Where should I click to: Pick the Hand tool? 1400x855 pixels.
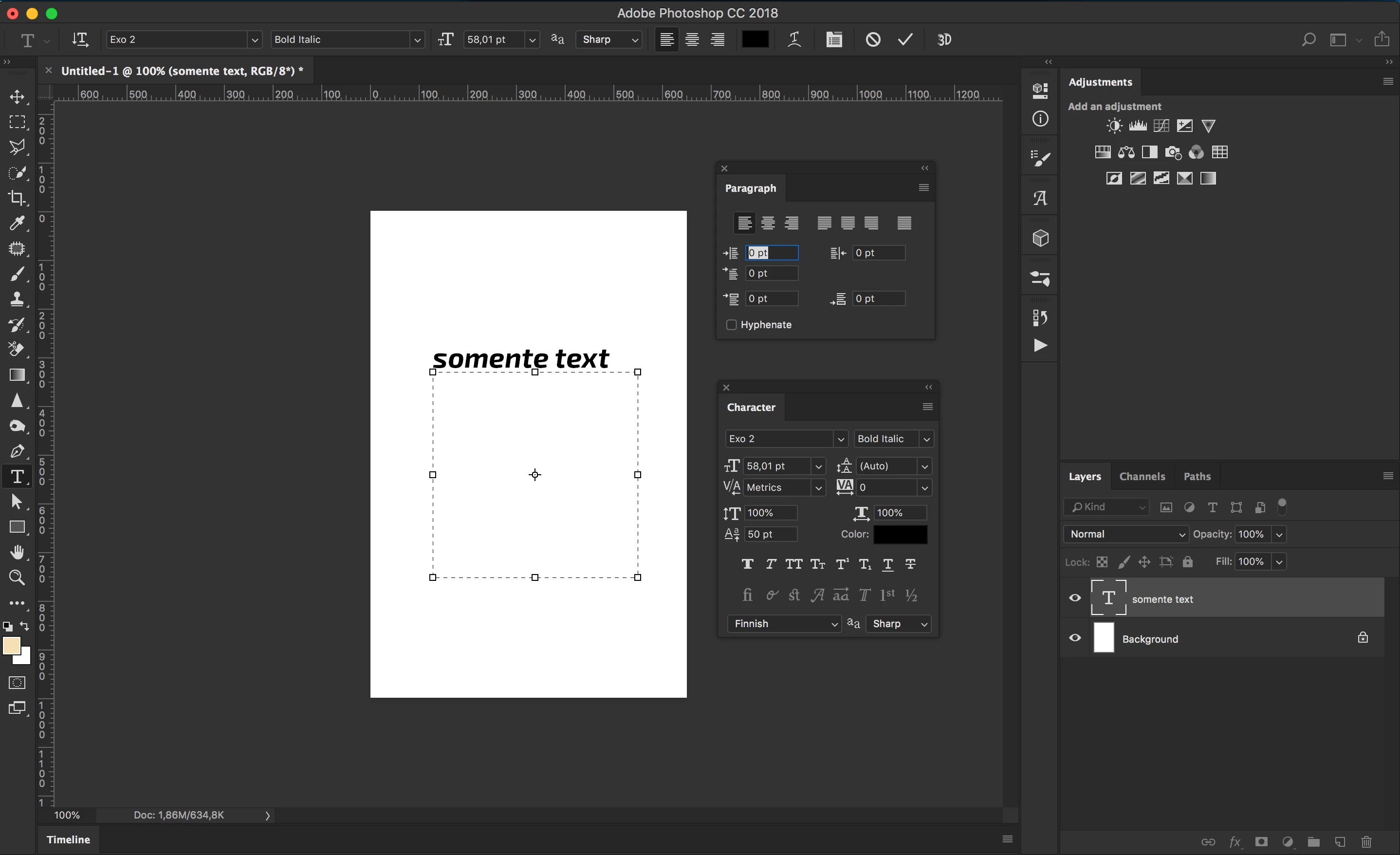(x=17, y=552)
